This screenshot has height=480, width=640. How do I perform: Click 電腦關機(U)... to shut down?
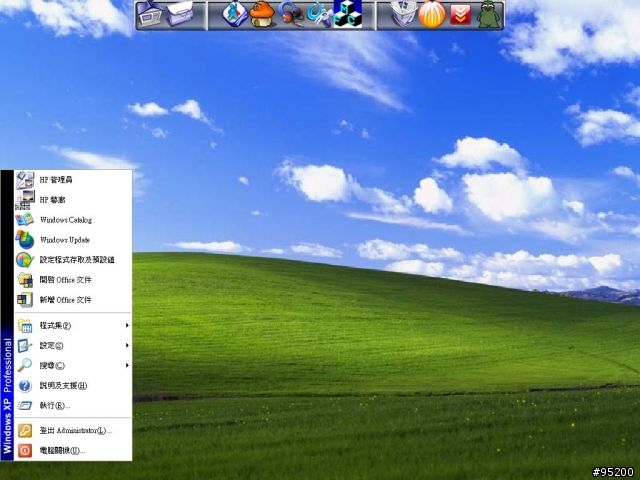[x=73, y=451]
